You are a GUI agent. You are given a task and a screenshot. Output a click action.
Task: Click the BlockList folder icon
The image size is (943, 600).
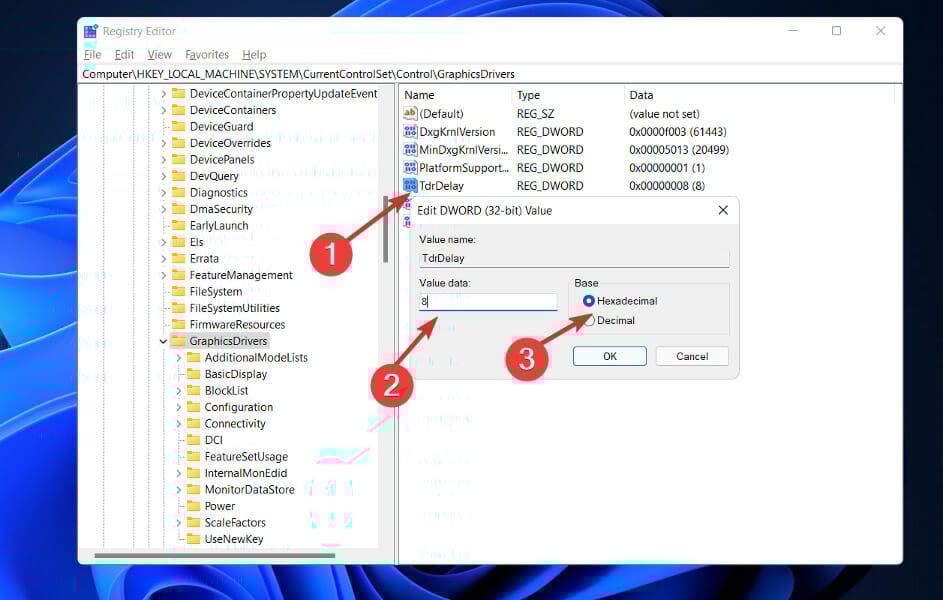(194, 390)
